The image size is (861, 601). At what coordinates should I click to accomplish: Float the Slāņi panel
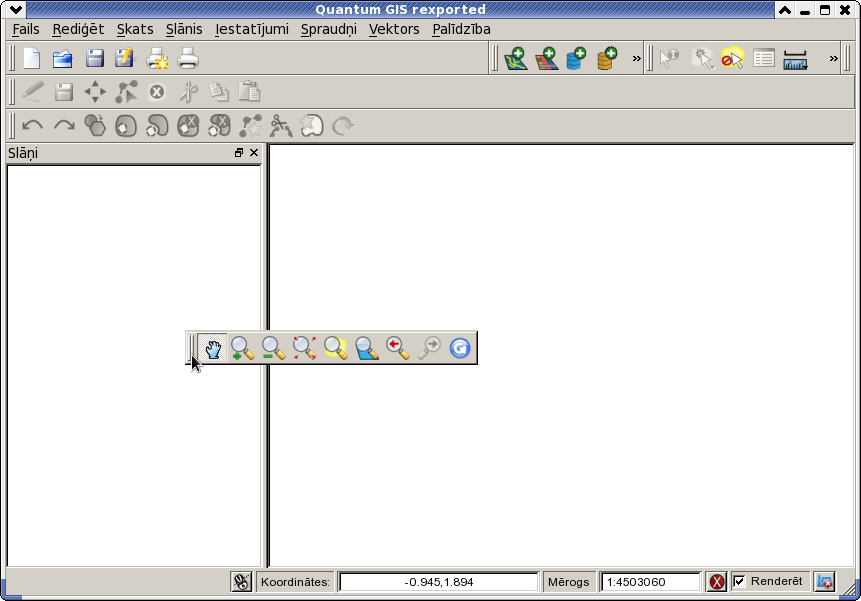coord(239,153)
